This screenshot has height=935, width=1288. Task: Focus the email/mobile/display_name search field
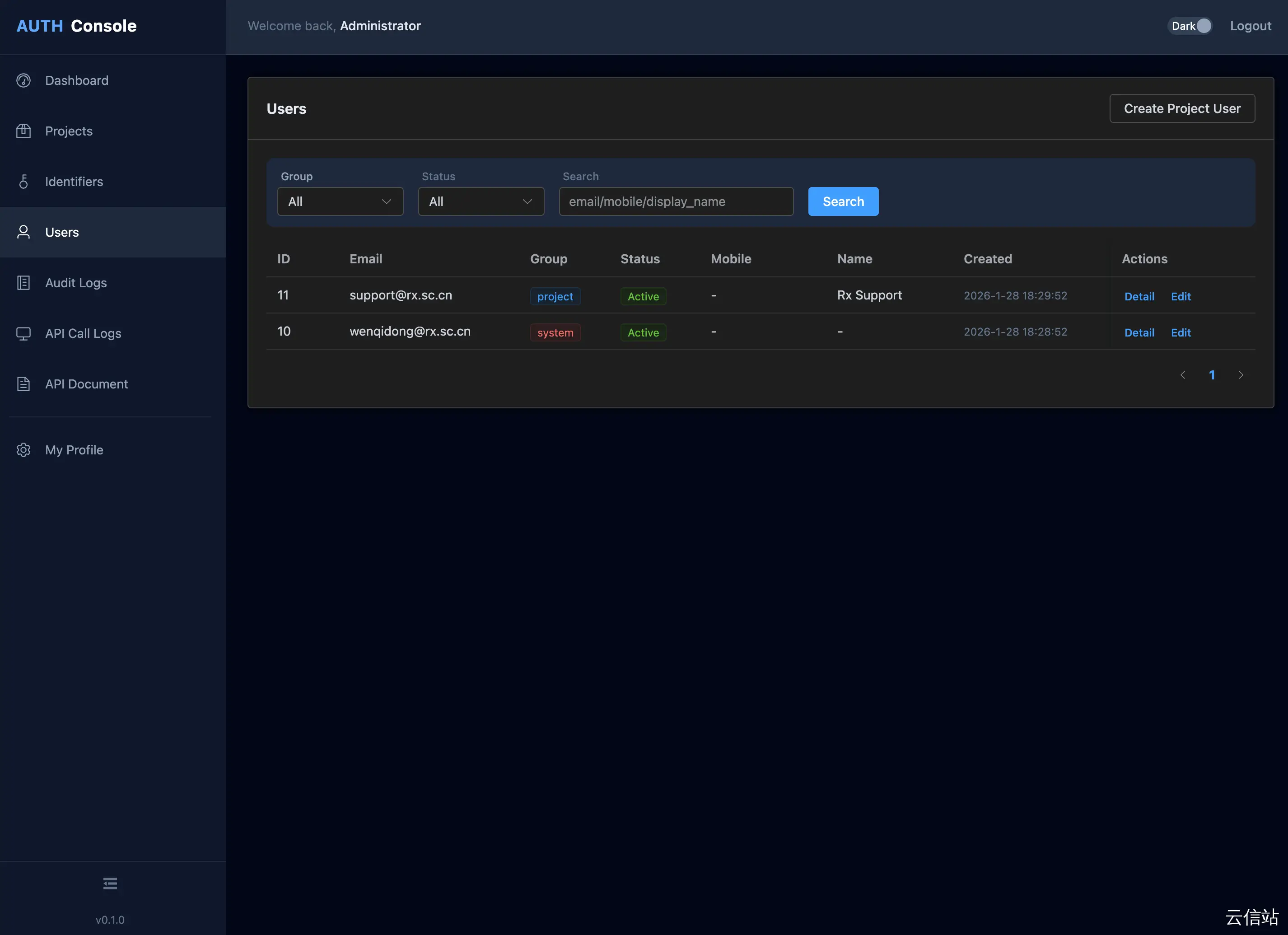tap(676, 201)
